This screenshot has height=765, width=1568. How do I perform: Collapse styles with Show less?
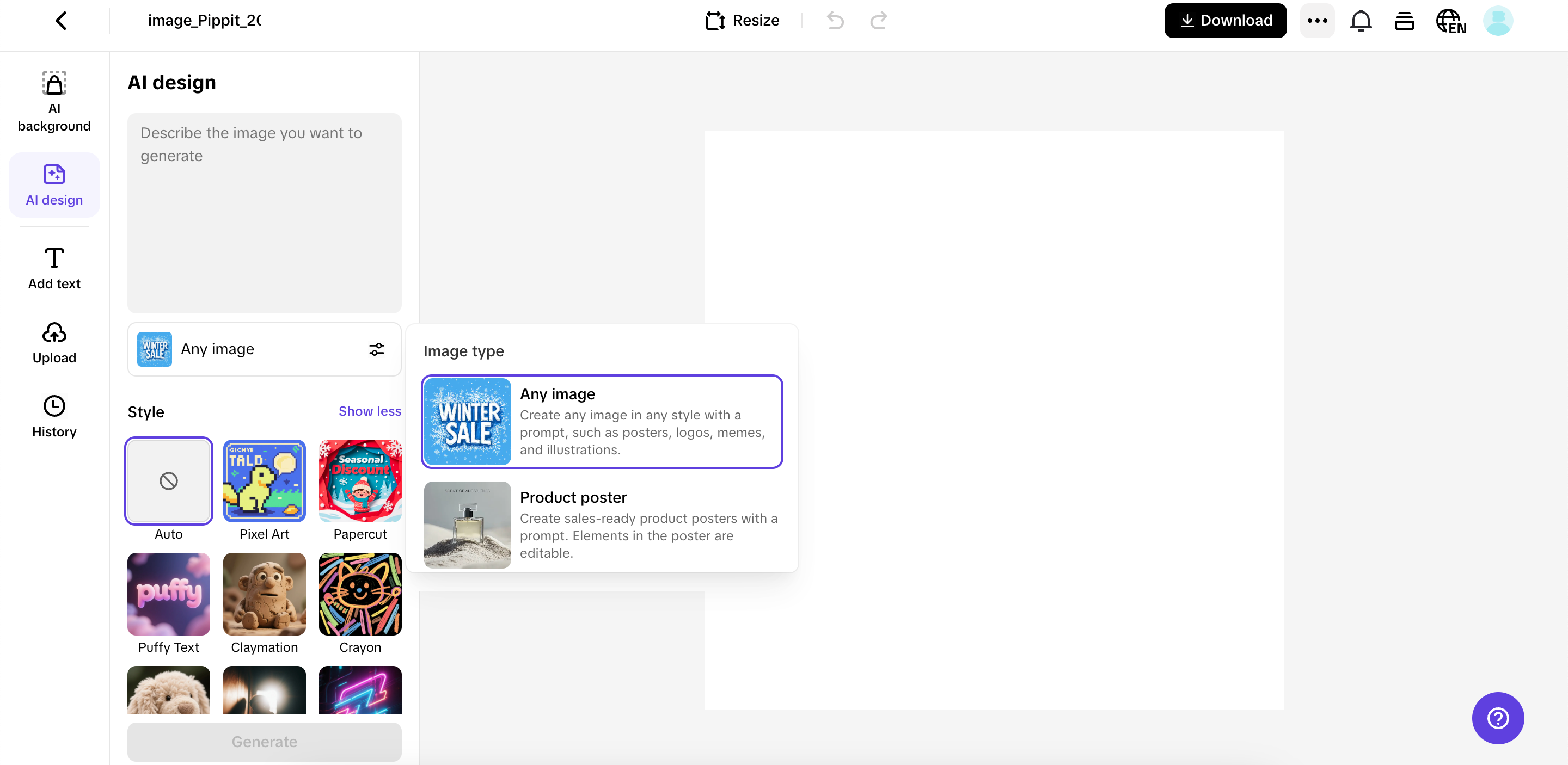[x=369, y=411]
